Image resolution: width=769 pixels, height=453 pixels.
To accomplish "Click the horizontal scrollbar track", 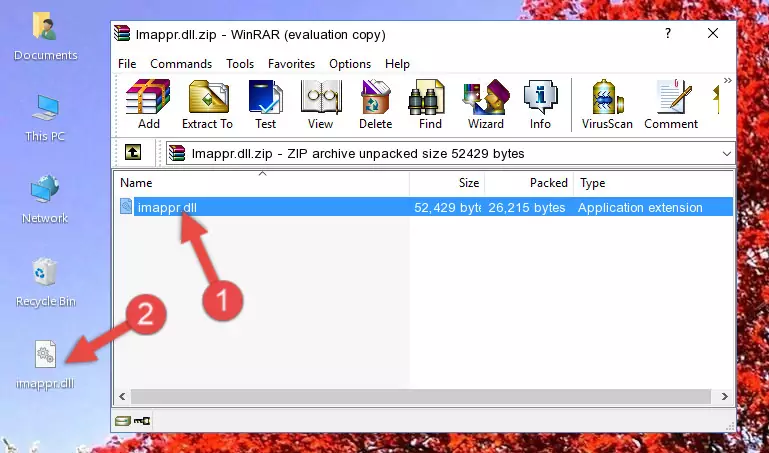I will pyautogui.click(x=421, y=397).
